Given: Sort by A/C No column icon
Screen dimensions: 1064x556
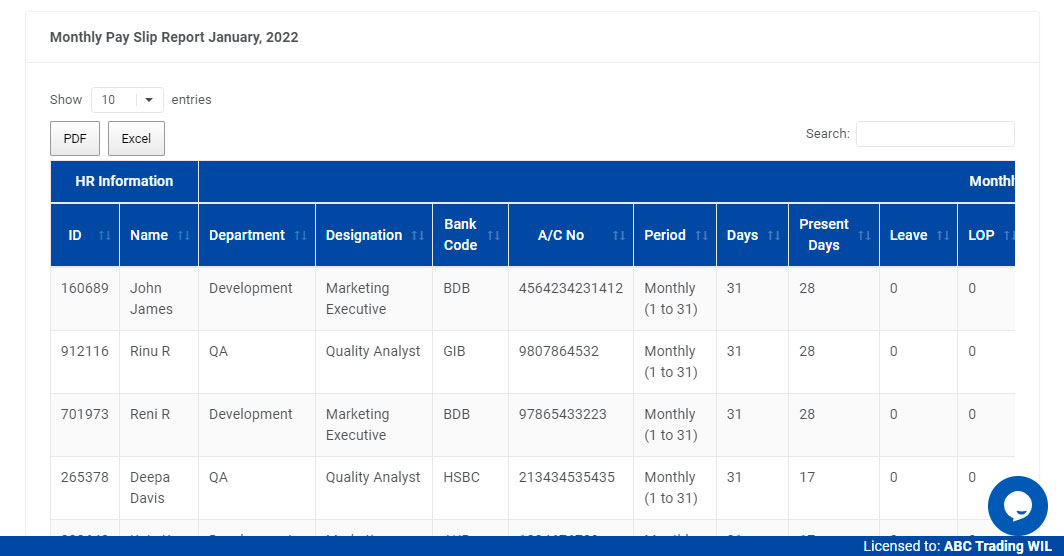Looking at the screenshot, I should coord(618,236).
